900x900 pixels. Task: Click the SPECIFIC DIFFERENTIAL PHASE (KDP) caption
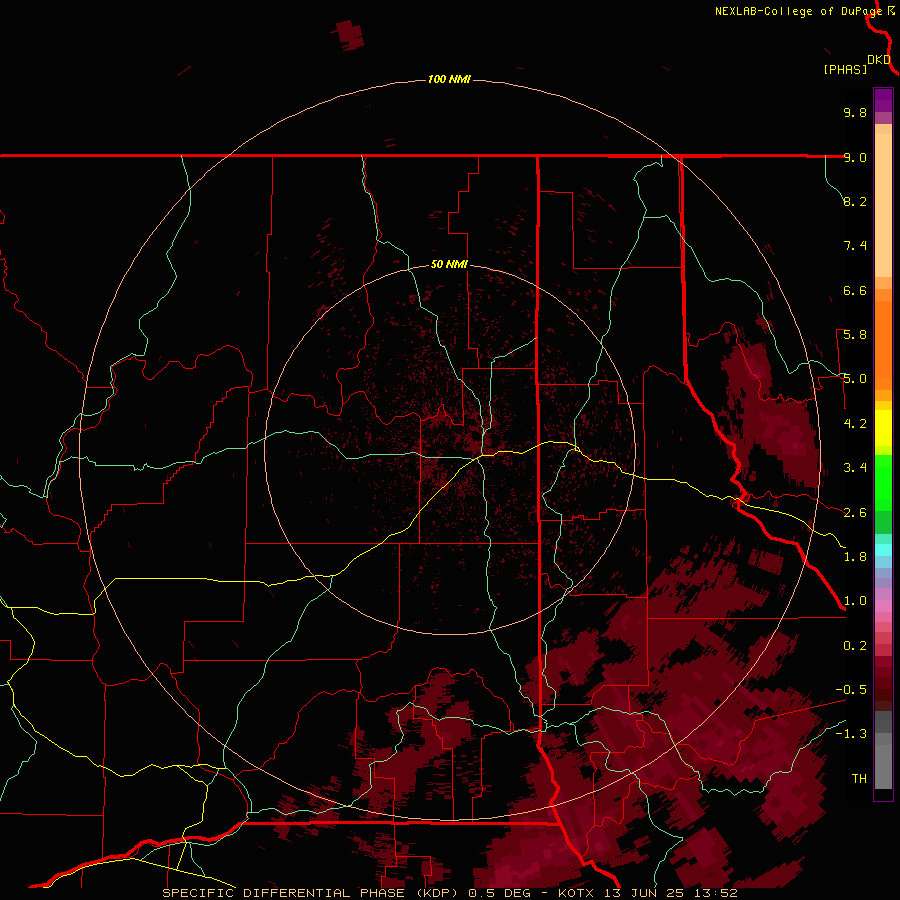[x=312, y=893]
